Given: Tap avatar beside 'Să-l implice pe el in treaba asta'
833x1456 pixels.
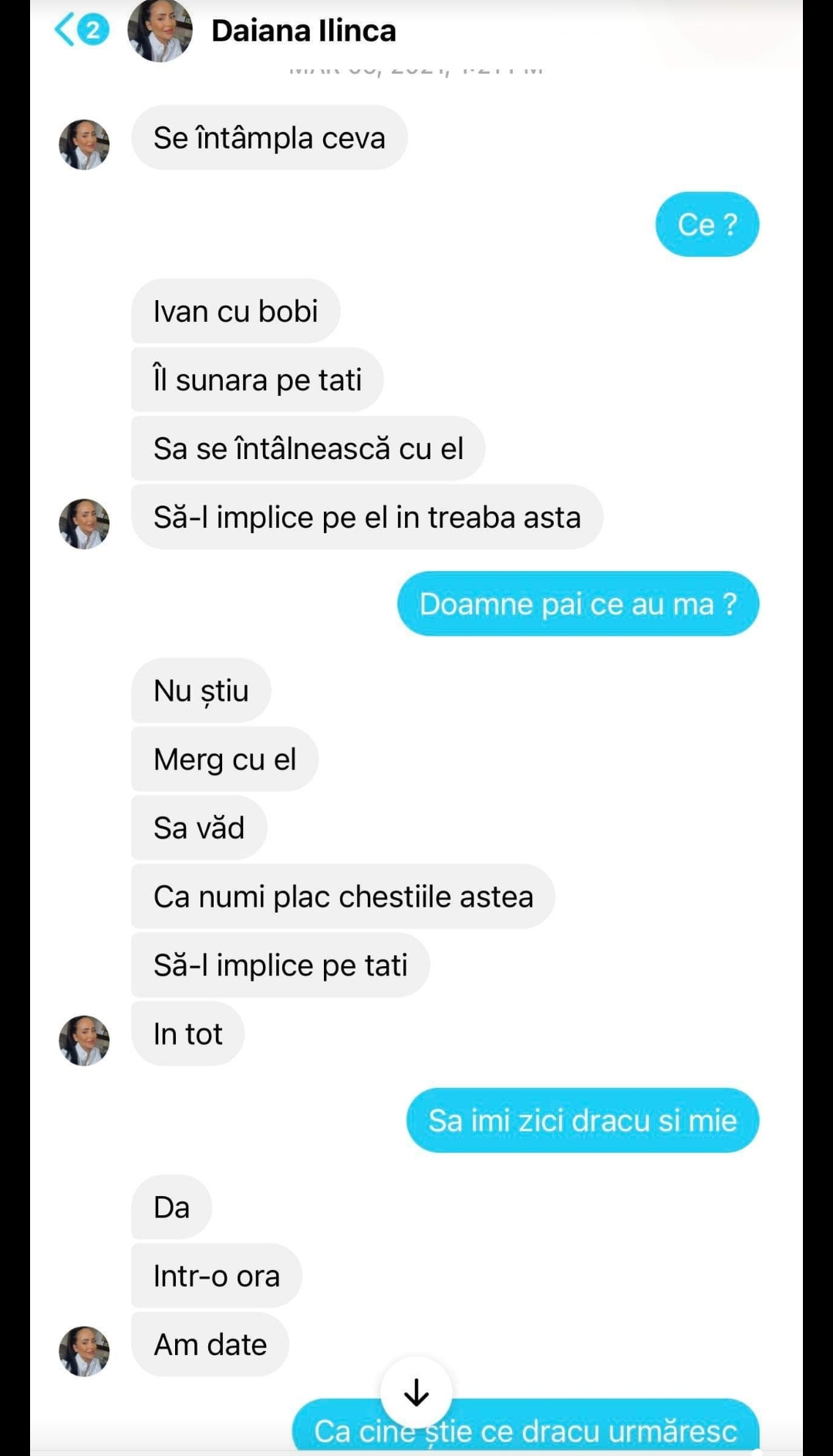Looking at the screenshot, I should (x=84, y=524).
